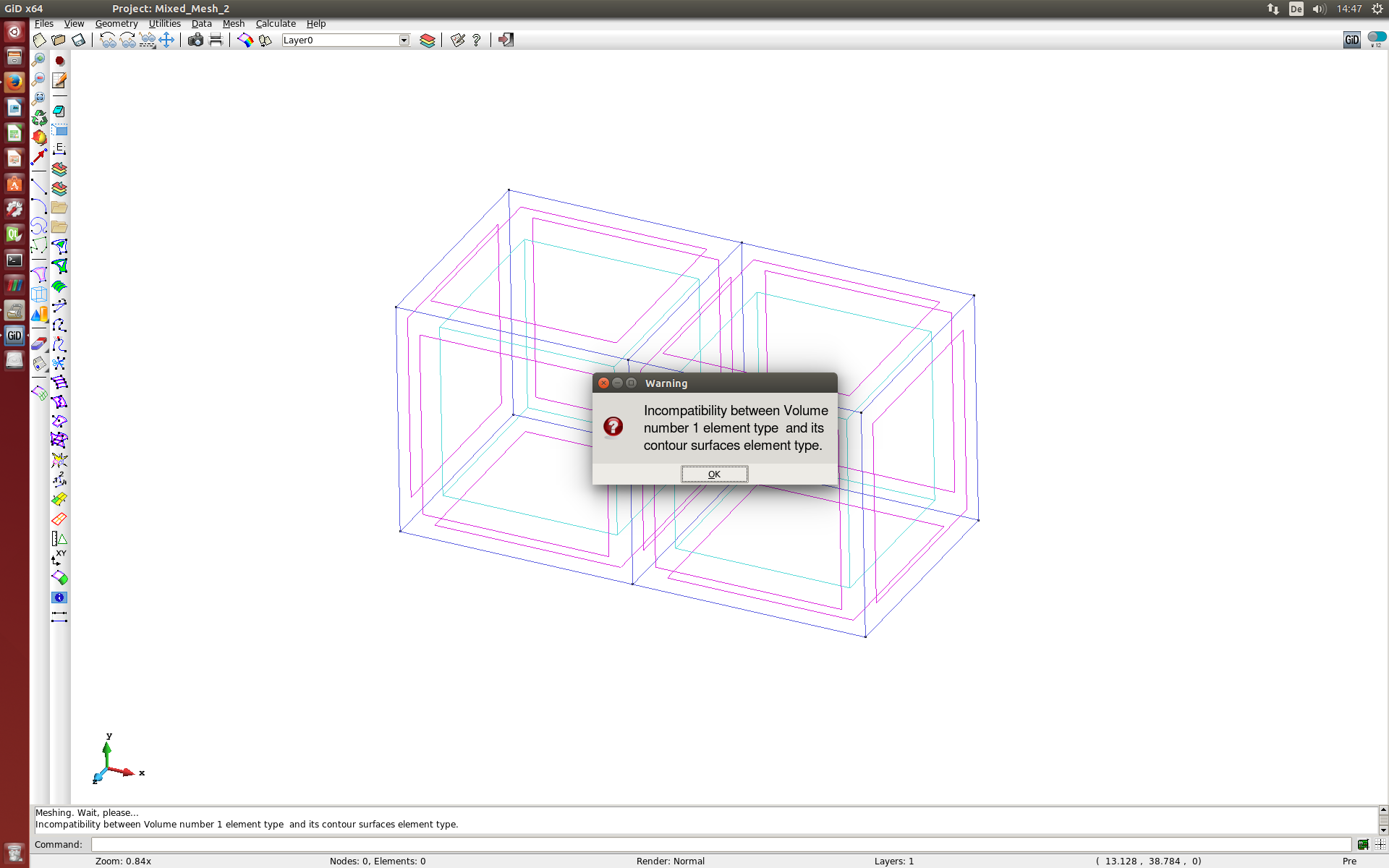Click the help question mark icon

click(x=476, y=41)
